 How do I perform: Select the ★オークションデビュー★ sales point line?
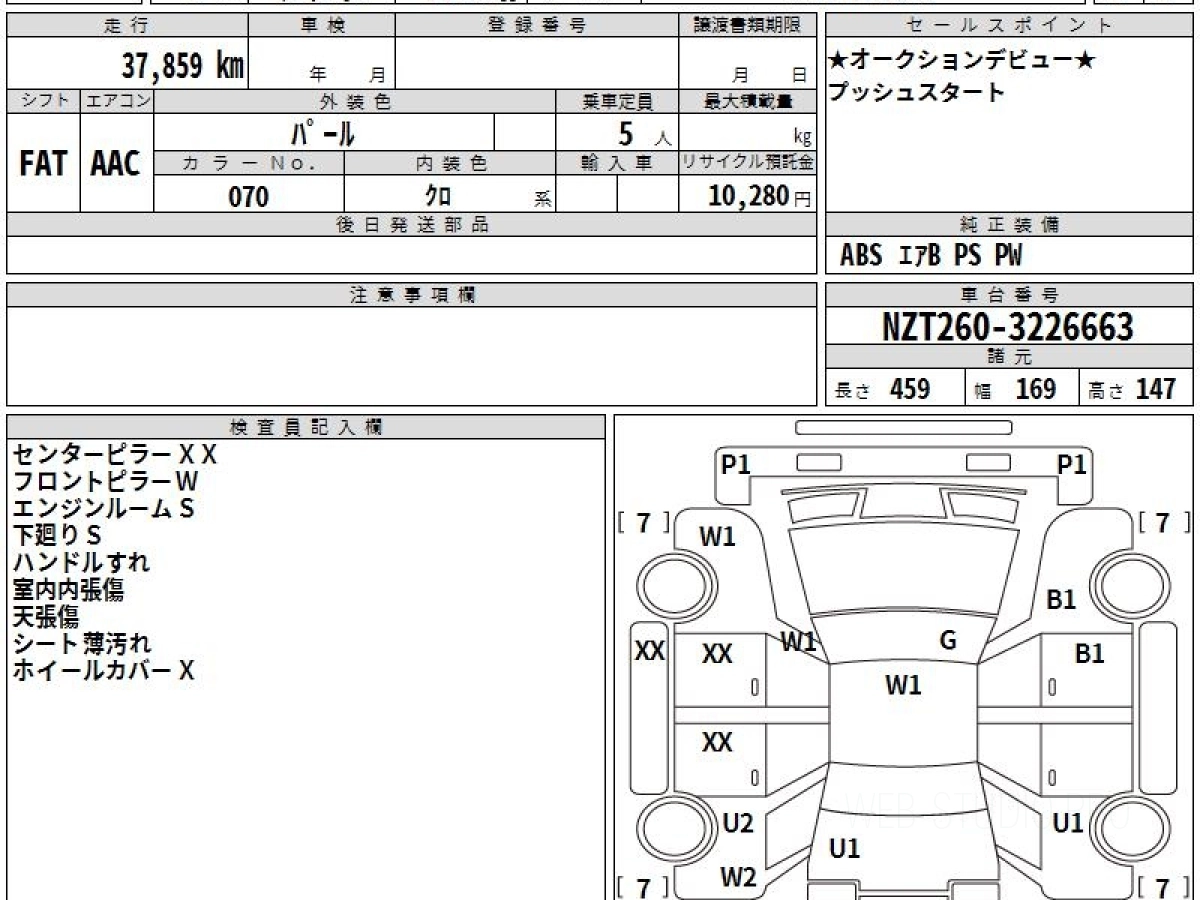962,61
